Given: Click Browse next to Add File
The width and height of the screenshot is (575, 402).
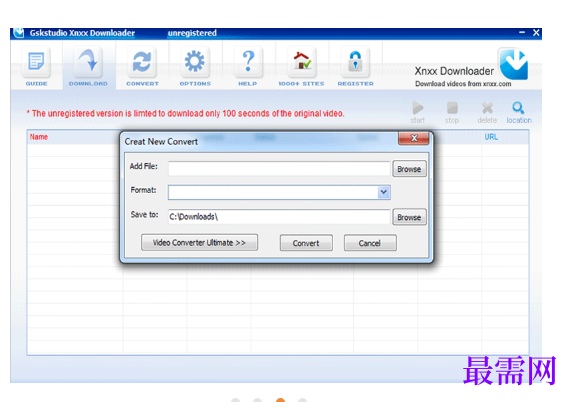Looking at the screenshot, I should [x=409, y=169].
